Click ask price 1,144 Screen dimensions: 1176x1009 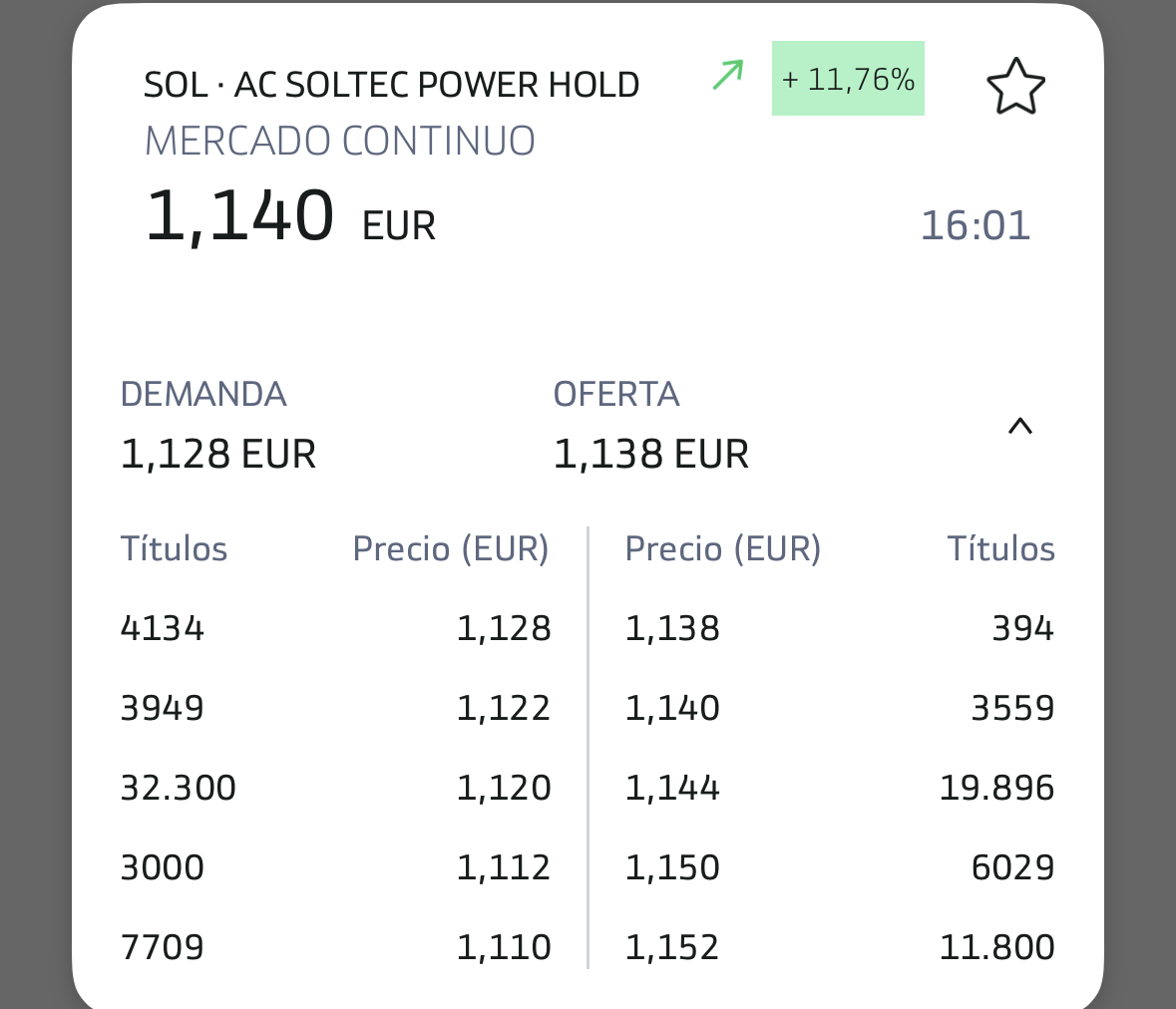click(x=672, y=788)
